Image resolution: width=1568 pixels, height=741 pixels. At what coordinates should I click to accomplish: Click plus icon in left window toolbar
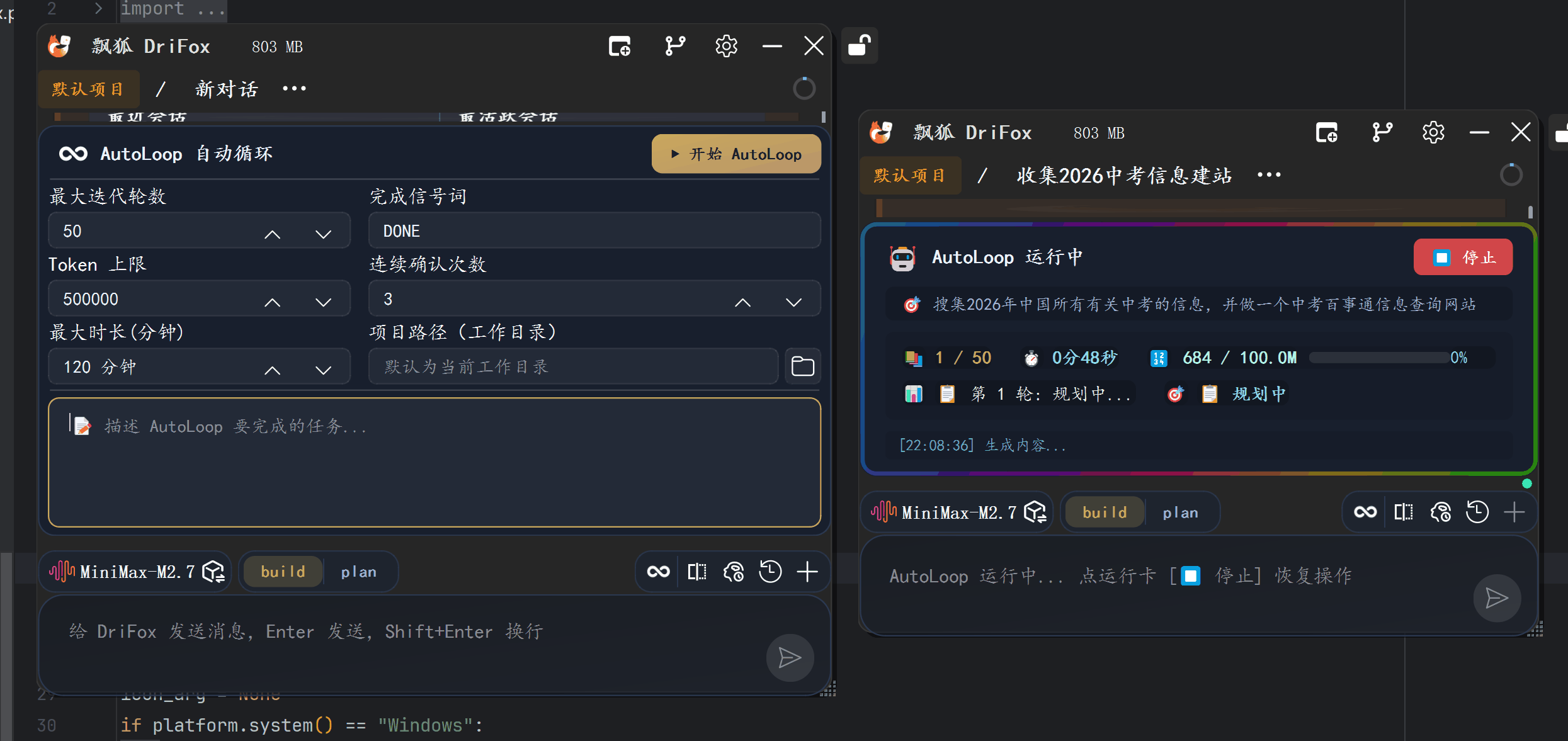tap(807, 572)
